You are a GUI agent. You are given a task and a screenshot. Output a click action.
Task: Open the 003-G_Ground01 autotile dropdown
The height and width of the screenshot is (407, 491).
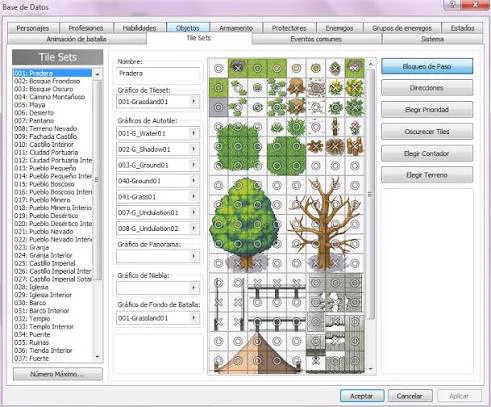pos(194,165)
